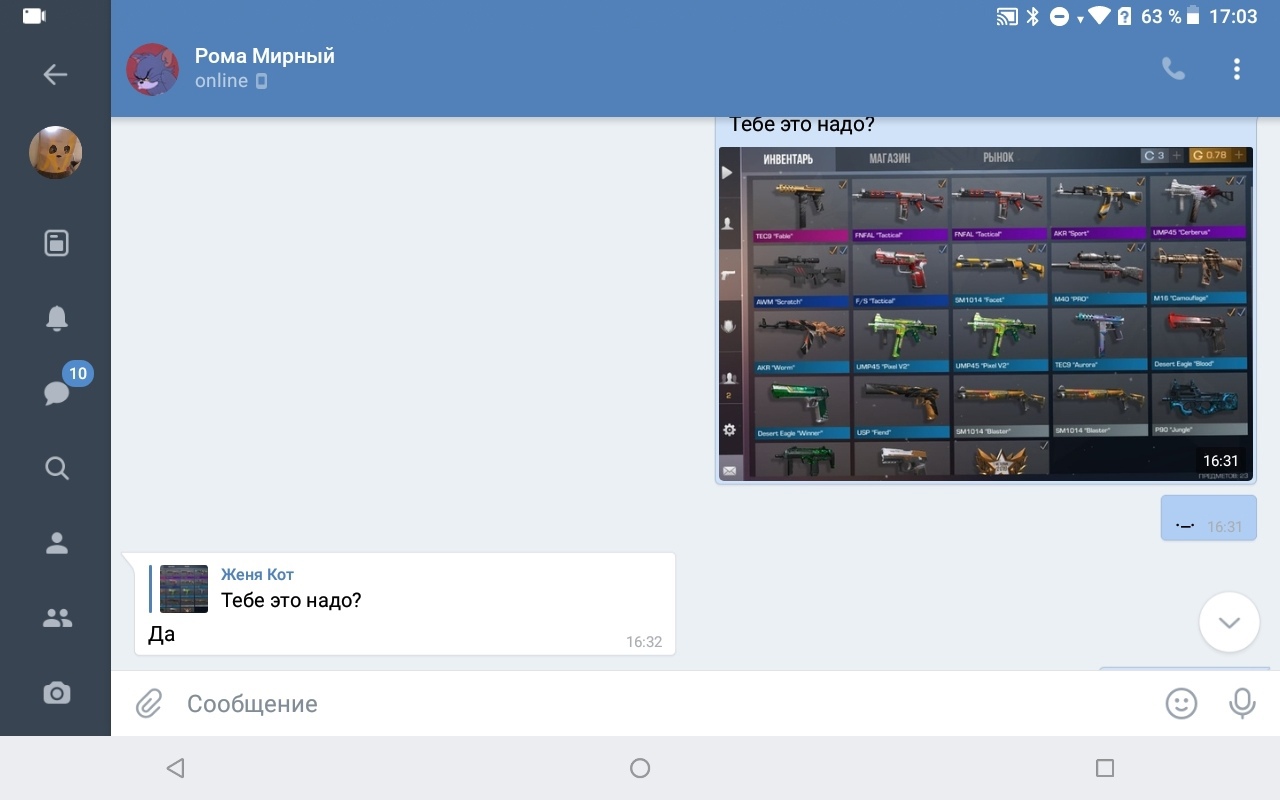
Task: Start a call with Рома Мирный
Action: point(1173,69)
